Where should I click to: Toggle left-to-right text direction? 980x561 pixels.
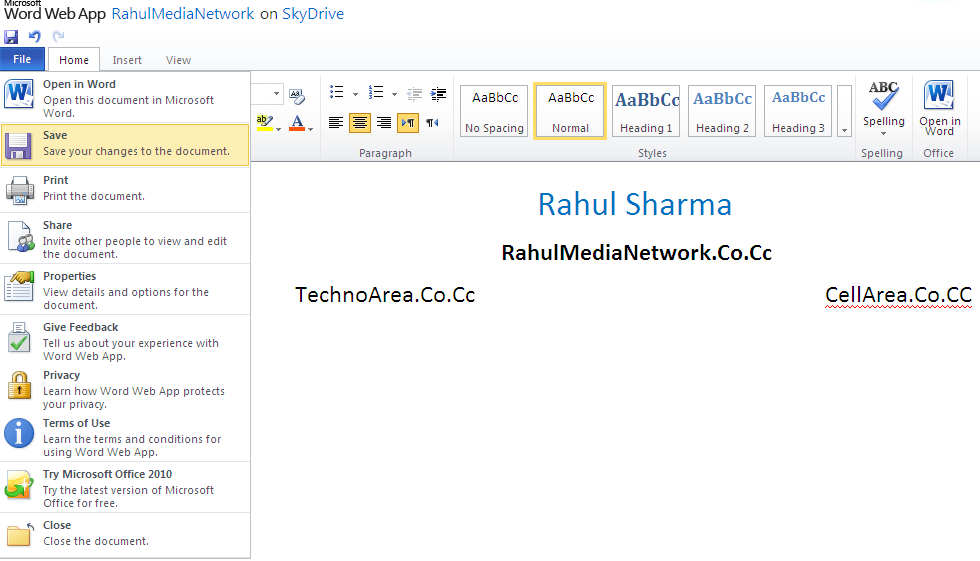[x=408, y=122]
